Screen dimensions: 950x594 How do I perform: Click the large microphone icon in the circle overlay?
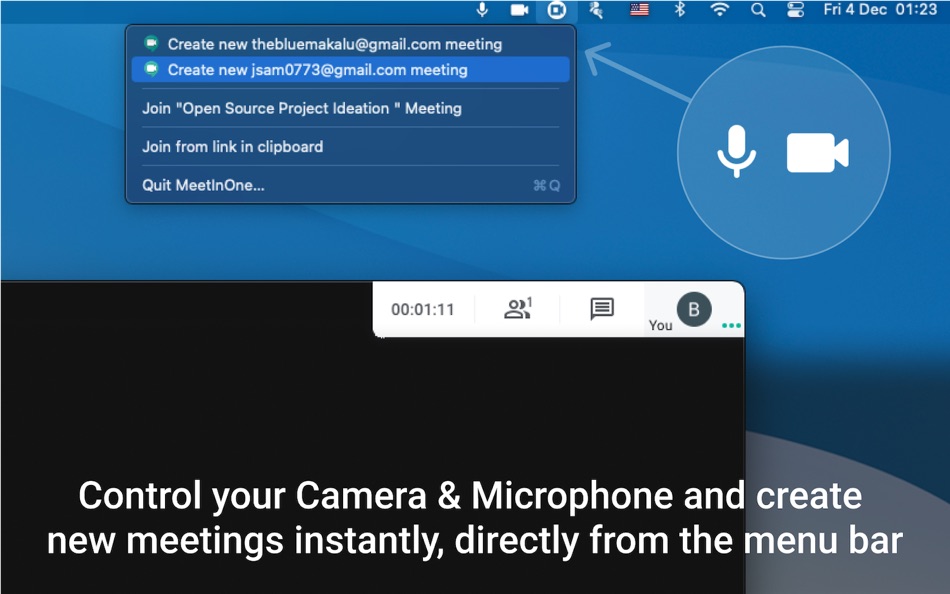pos(736,152)
